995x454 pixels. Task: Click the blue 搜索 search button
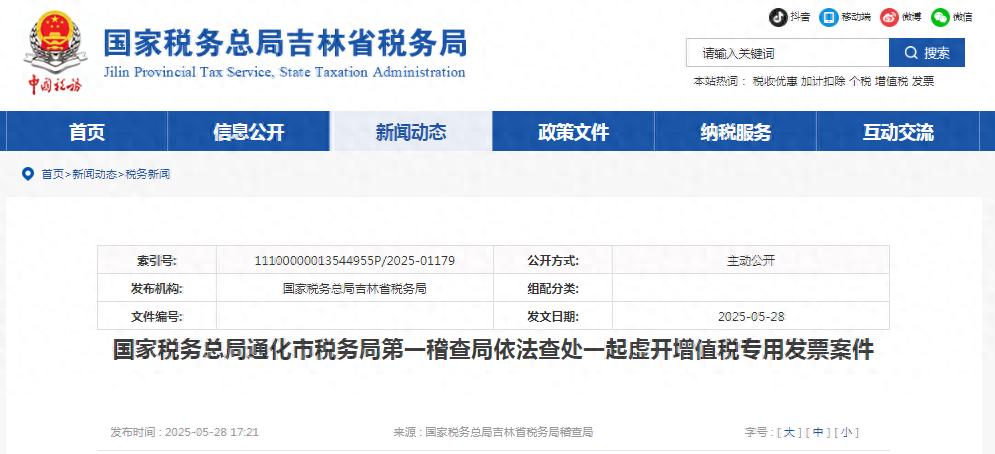click(x=926, y=53)
